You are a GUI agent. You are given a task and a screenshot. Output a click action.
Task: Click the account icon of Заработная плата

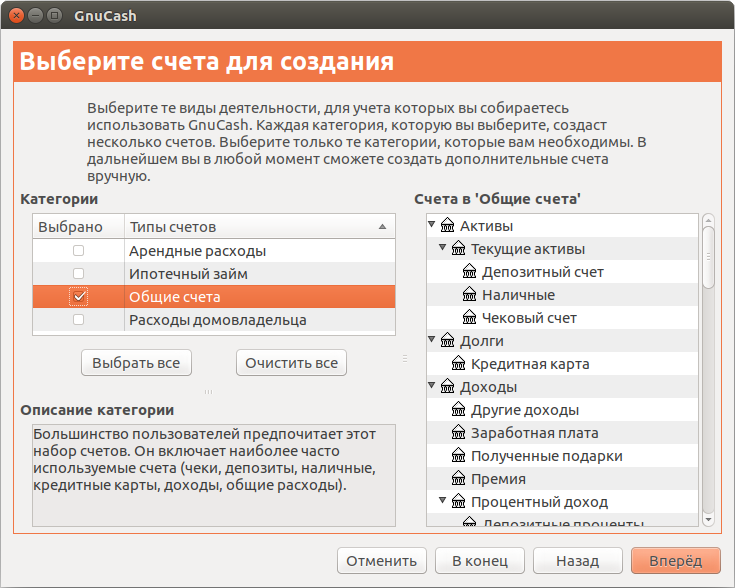coord(458,432)
